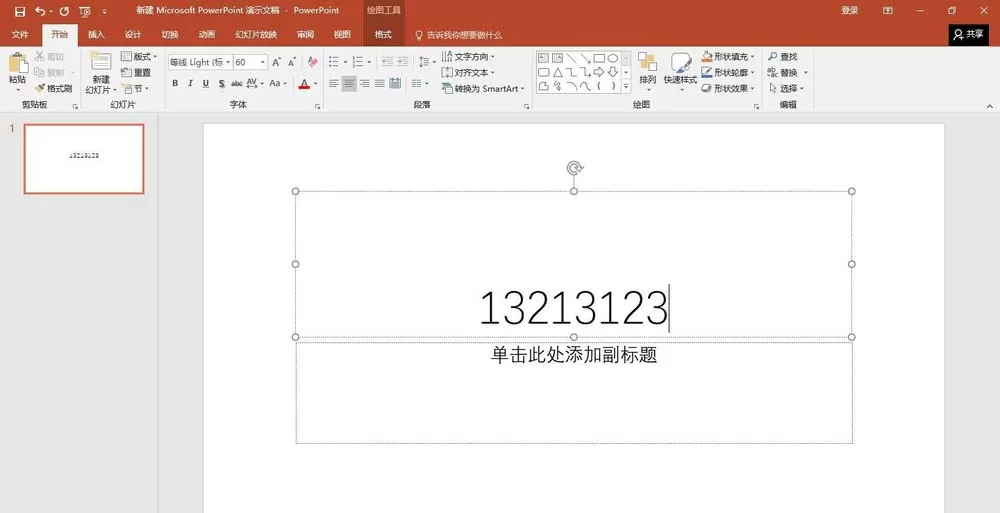Select the rectangle shape in shapes gallery
Screen dimensions: 1000x513
click(599, 58)
